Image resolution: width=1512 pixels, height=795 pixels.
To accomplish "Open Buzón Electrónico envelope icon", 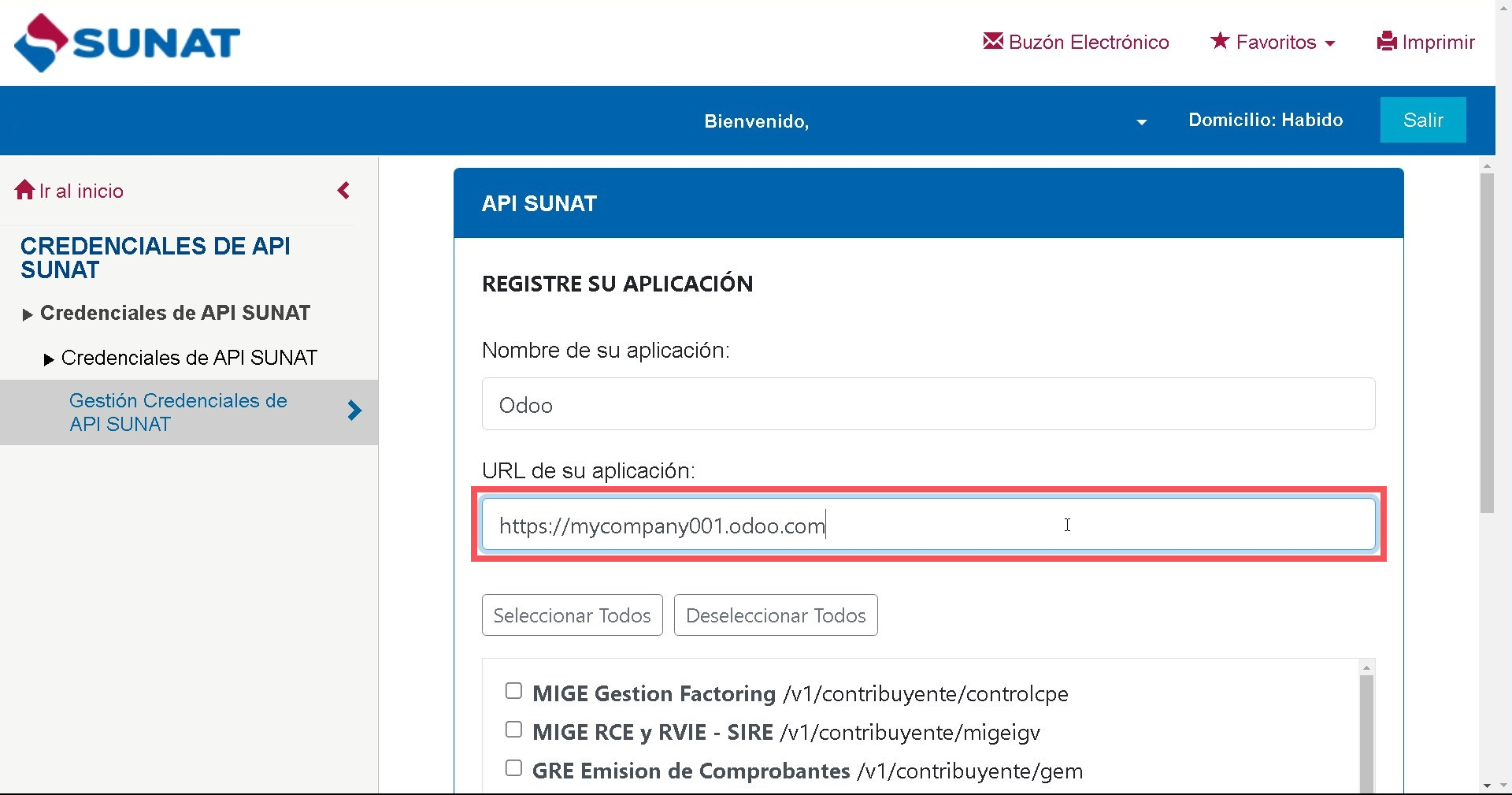I will tap(993, 41).
